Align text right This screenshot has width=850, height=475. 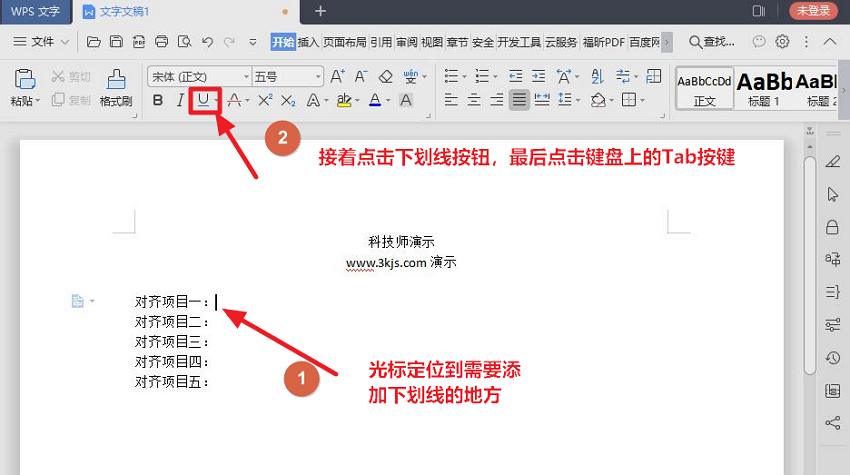point(496,100)
